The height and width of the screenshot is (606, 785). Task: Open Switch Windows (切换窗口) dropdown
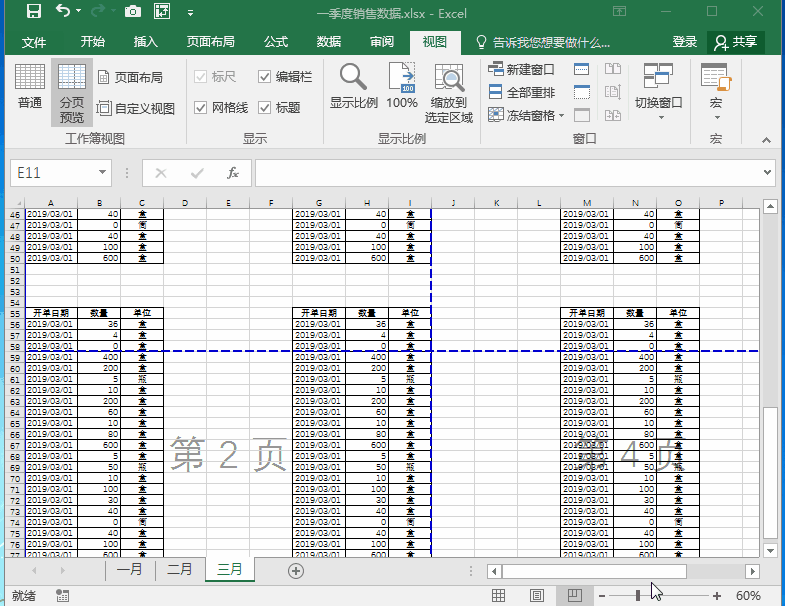[658, 103]
